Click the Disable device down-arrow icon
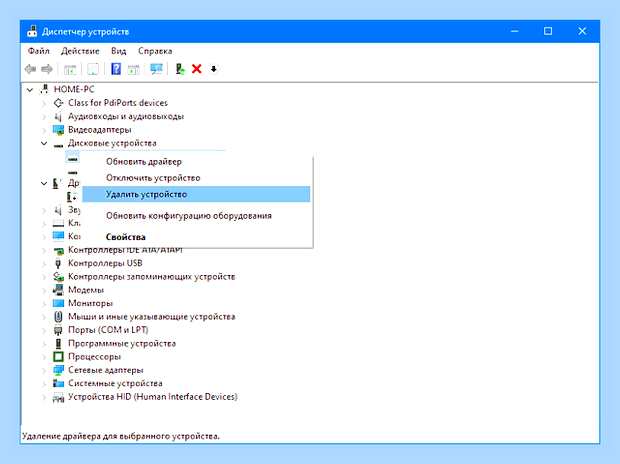The image size is (620, 464). click(214, 69)
